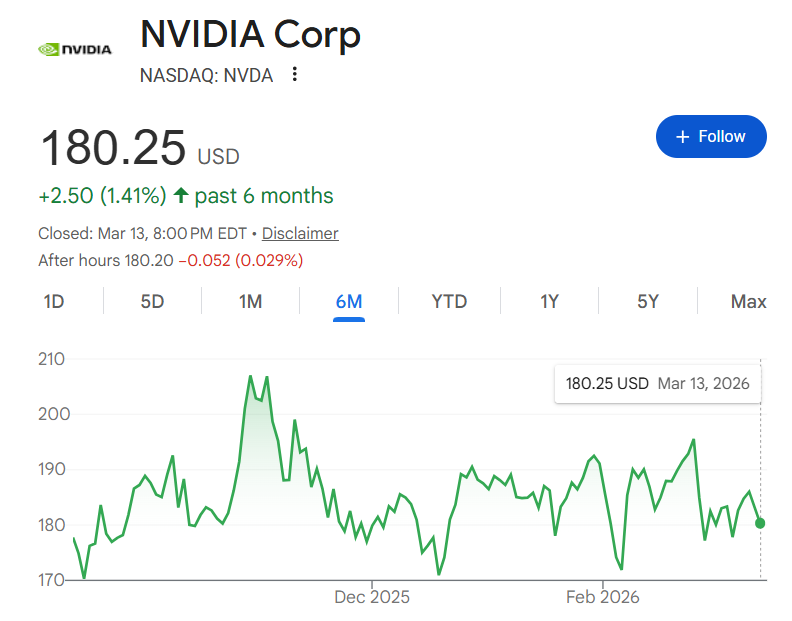This screenshot has height=621, width=792.
Task: Show the Max time range
Action: tap(748, 301)
